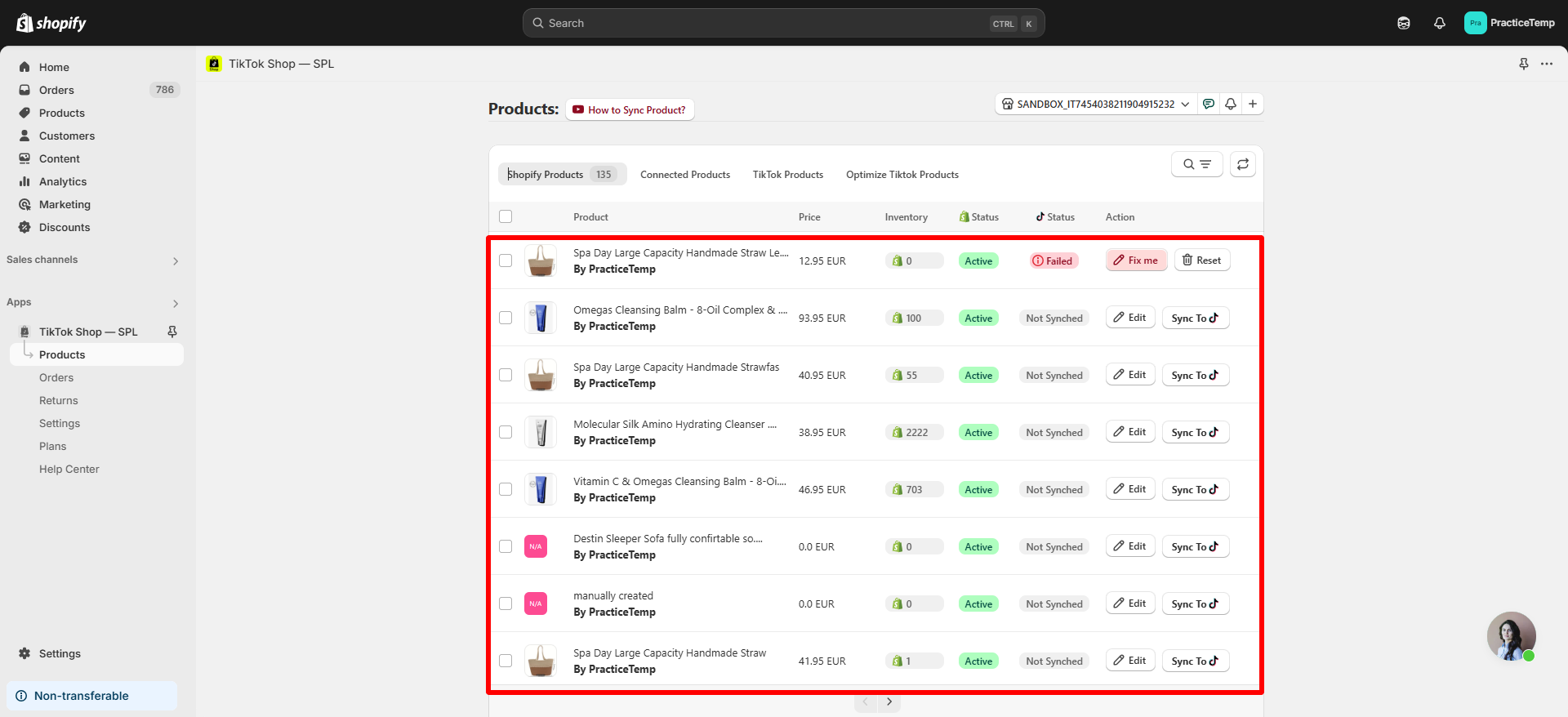Sync Omegas Cleansing Balm to TikTok

click(1196, 318)
